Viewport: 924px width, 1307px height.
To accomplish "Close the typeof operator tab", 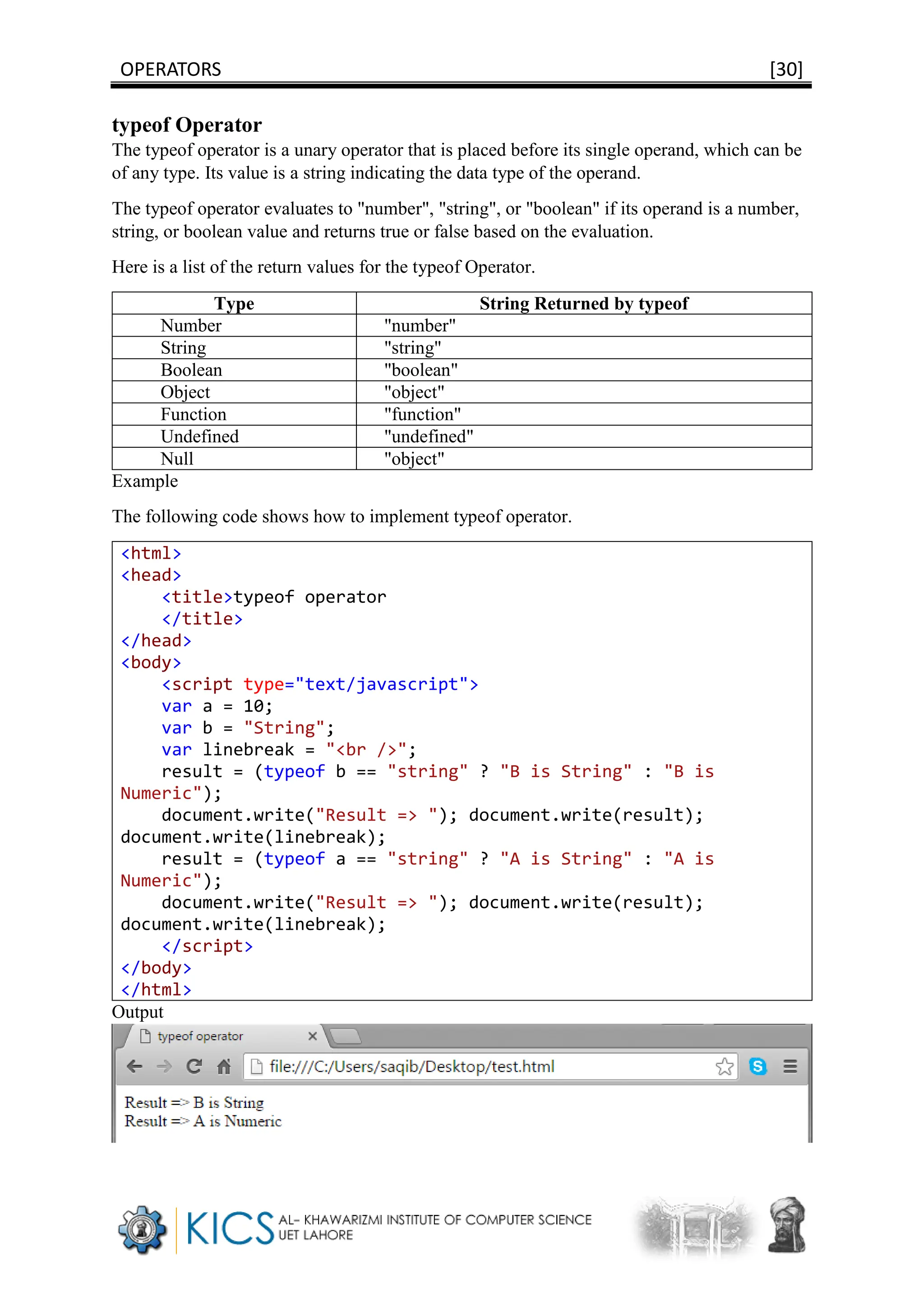I will [x=312, y=1036].
